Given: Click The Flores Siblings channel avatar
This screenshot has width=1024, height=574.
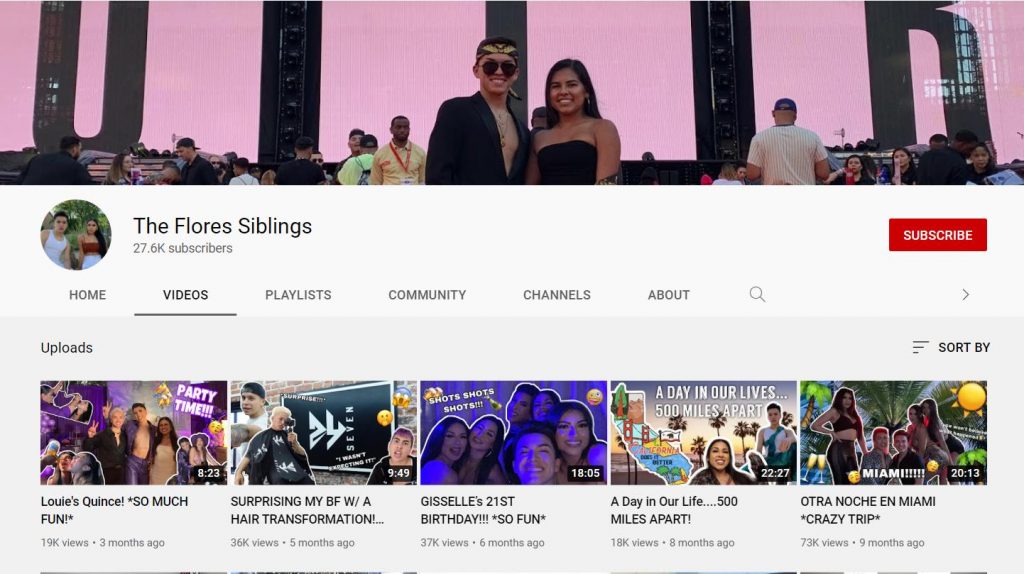Looking at the screenshot, I should (76, 235).
